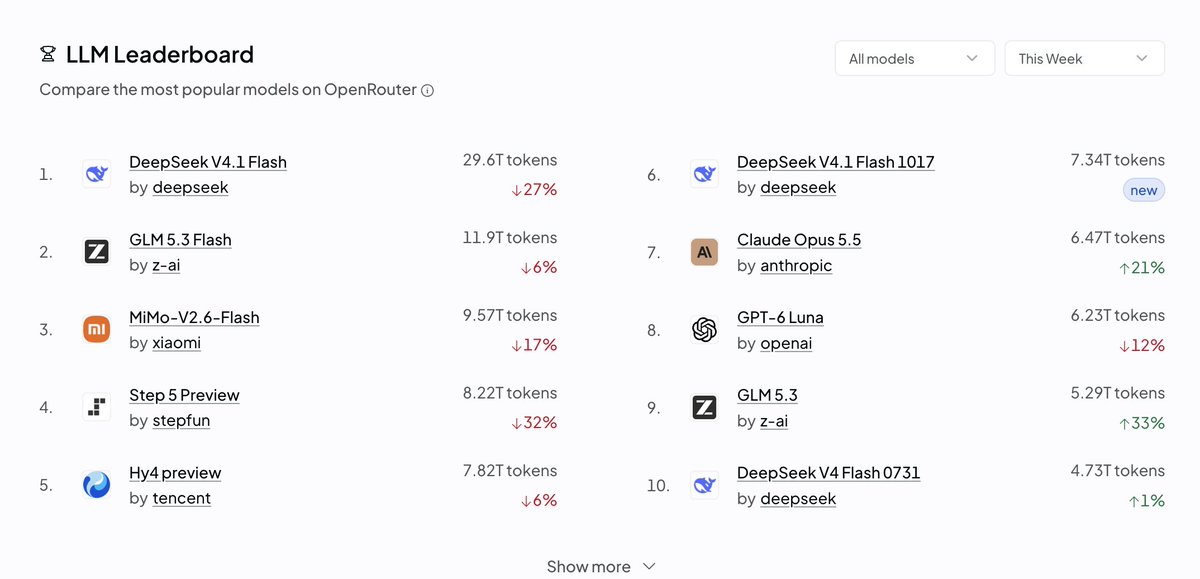Click the info icon after the OpenRouter subtitle
The height and width of the screenshot is (579, 1200).
[x=427, y=90]
